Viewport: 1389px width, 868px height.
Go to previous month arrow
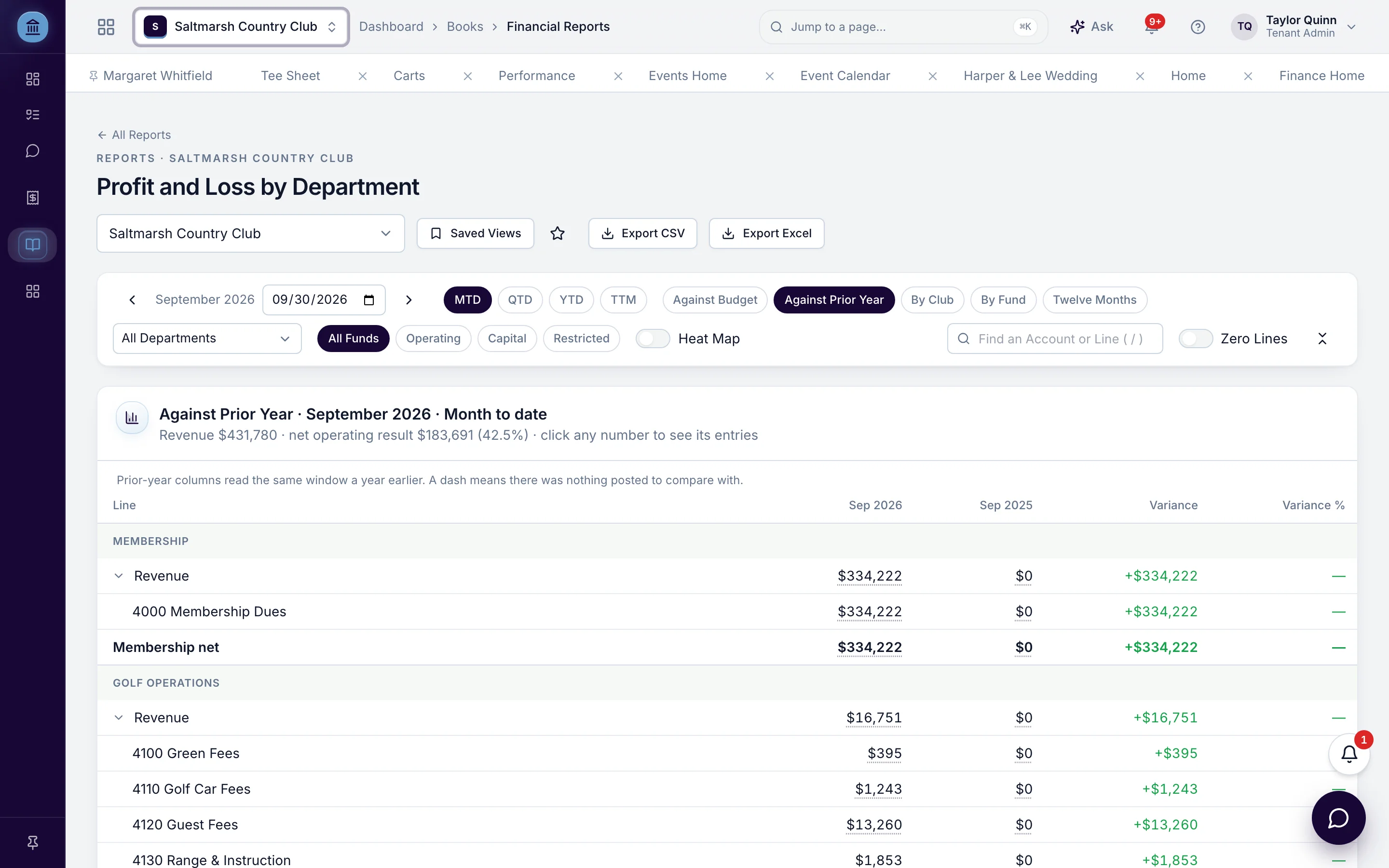tap(133, 299)
